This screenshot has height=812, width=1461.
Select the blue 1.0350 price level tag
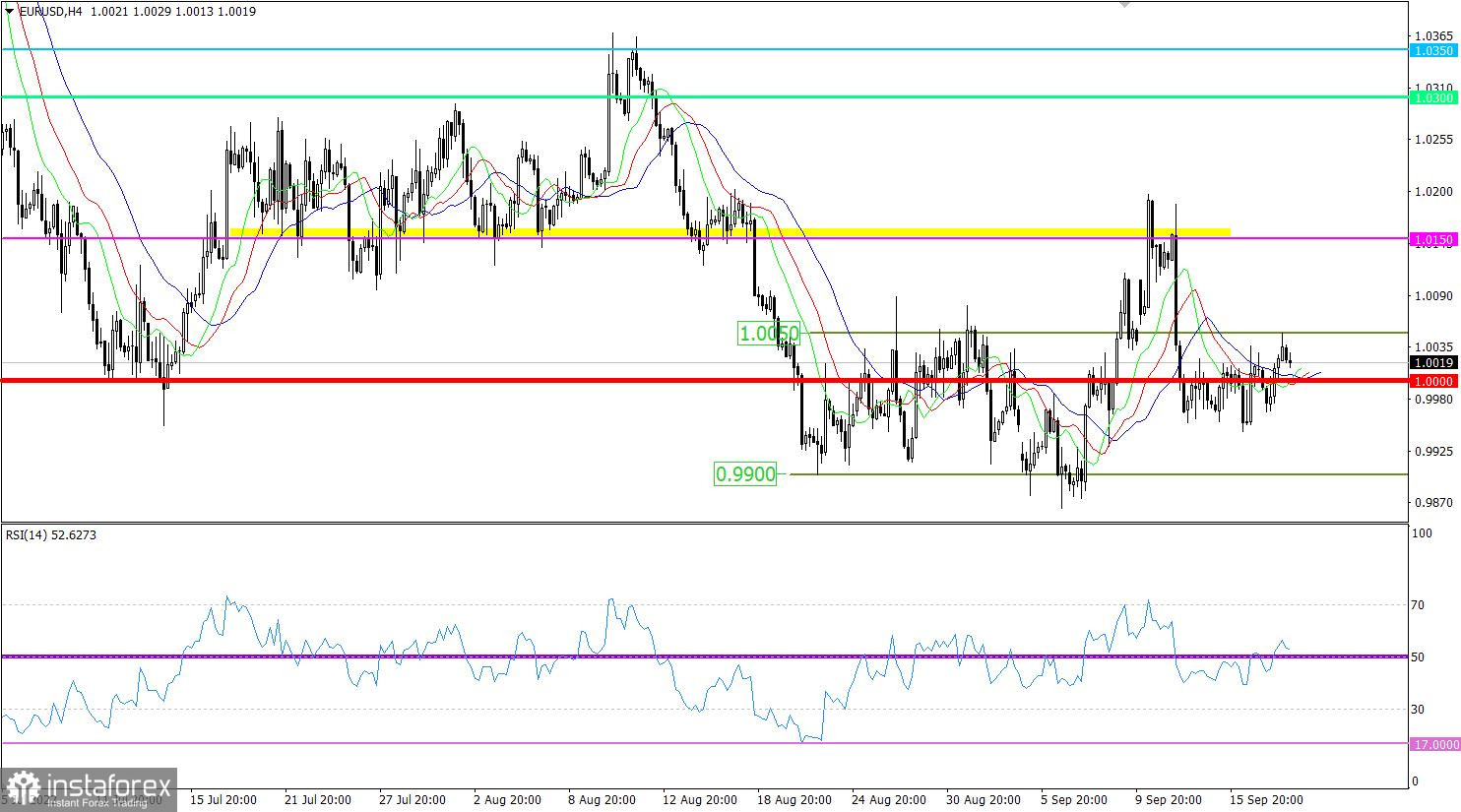(1432, 49)
